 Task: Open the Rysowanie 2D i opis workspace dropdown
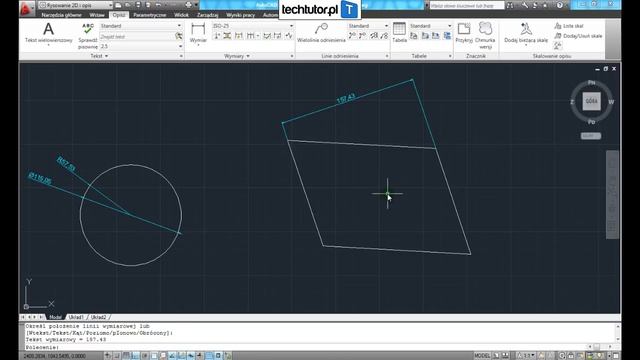[x=76, y=5]
